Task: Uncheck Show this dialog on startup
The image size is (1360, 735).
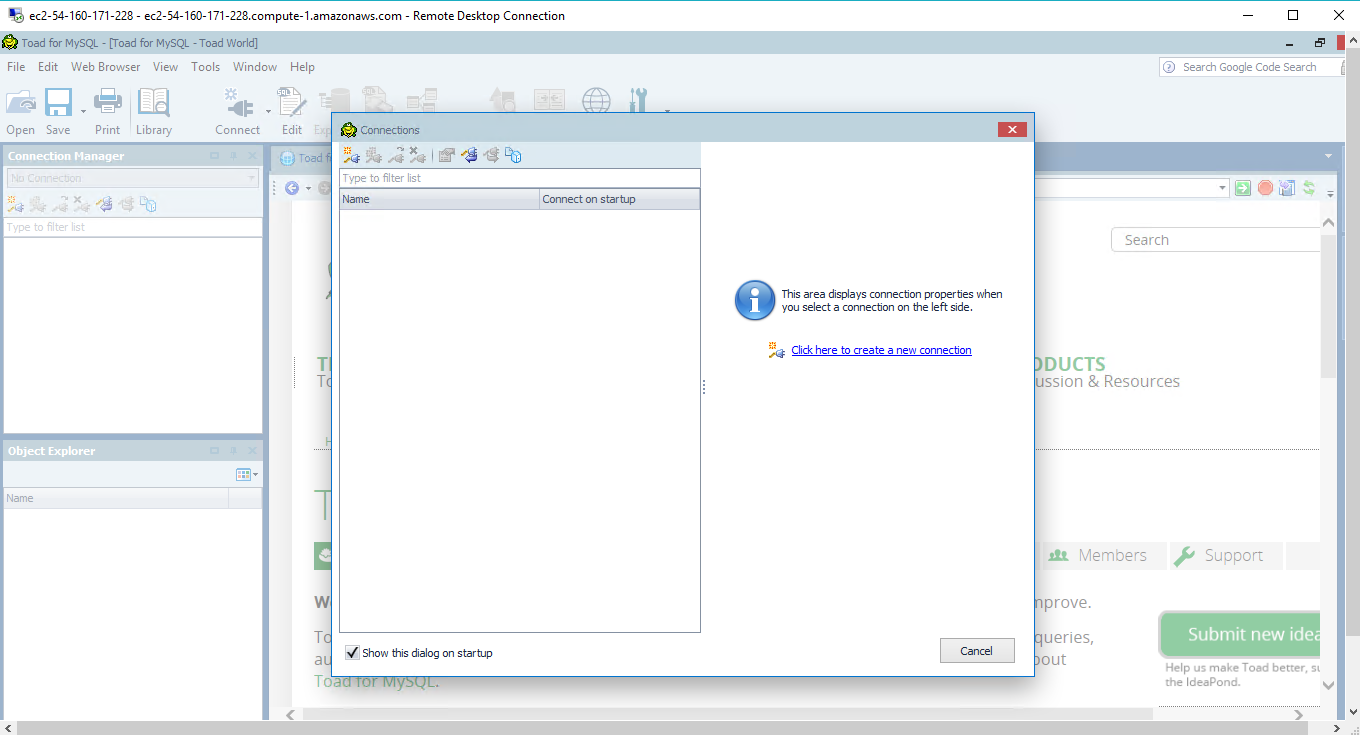Action: click(x=352, y=652)
